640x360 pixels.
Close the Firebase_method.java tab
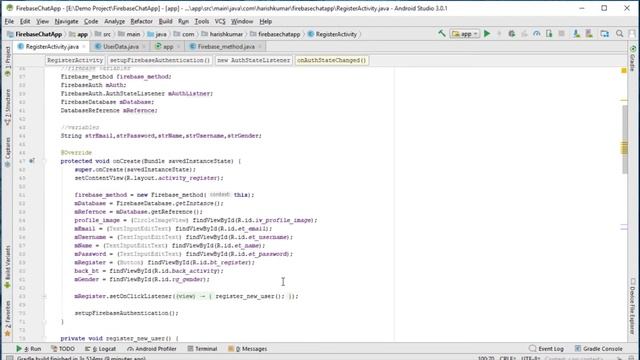click(260, 47)
